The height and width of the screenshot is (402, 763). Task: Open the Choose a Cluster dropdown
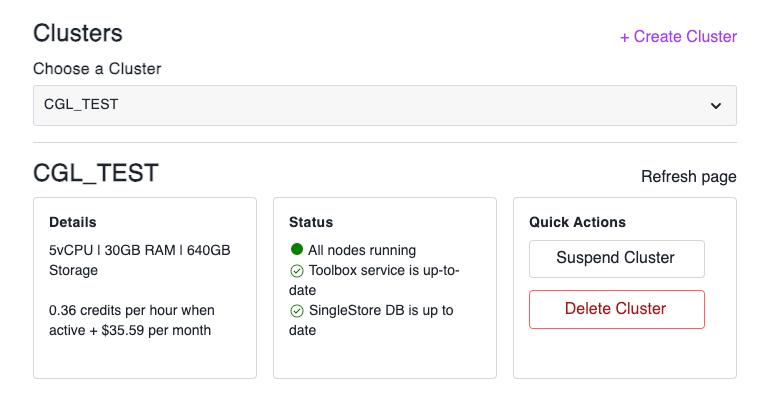click(x=384, y=105)
